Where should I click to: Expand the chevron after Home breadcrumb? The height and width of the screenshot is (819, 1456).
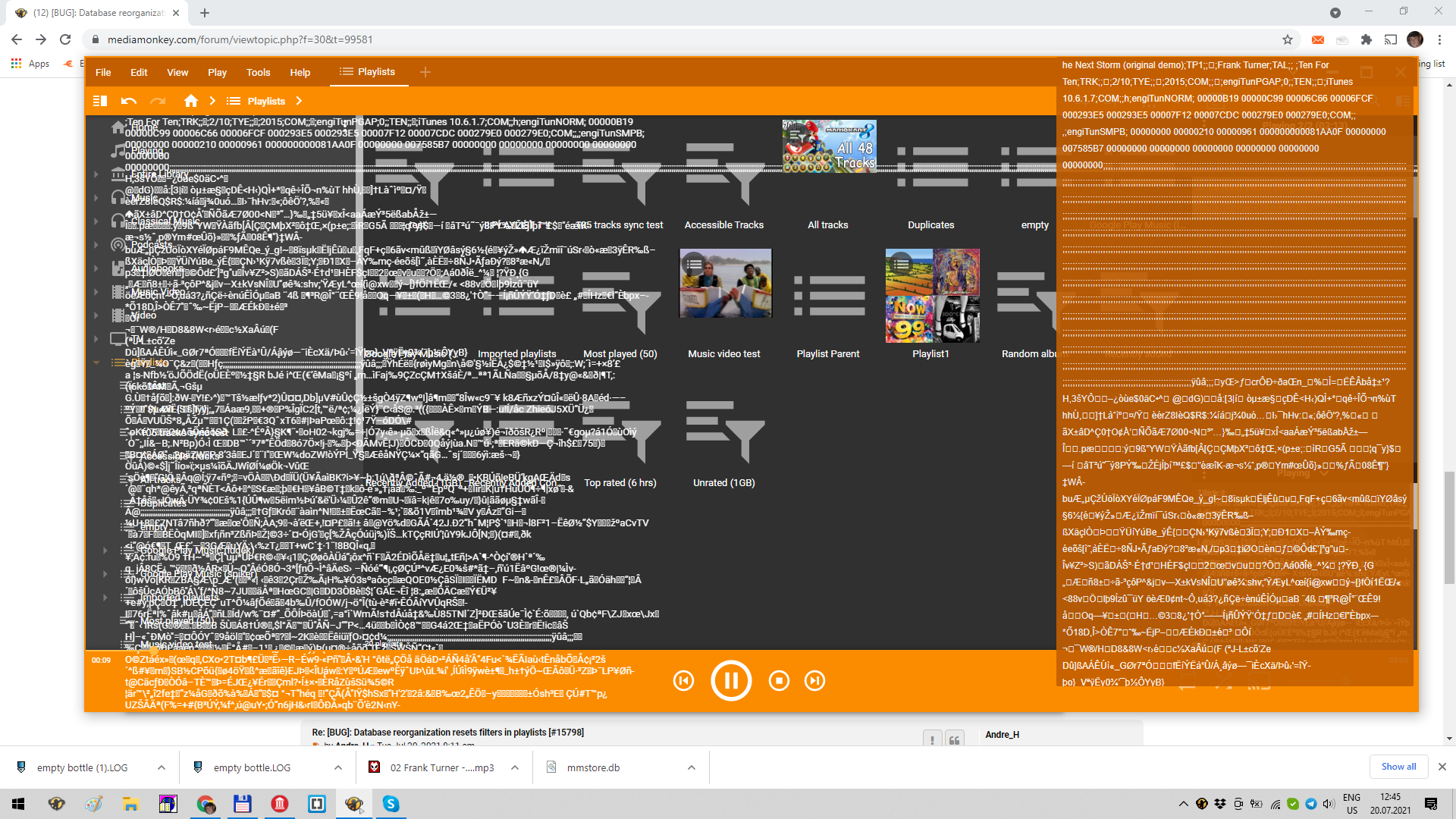213,101
